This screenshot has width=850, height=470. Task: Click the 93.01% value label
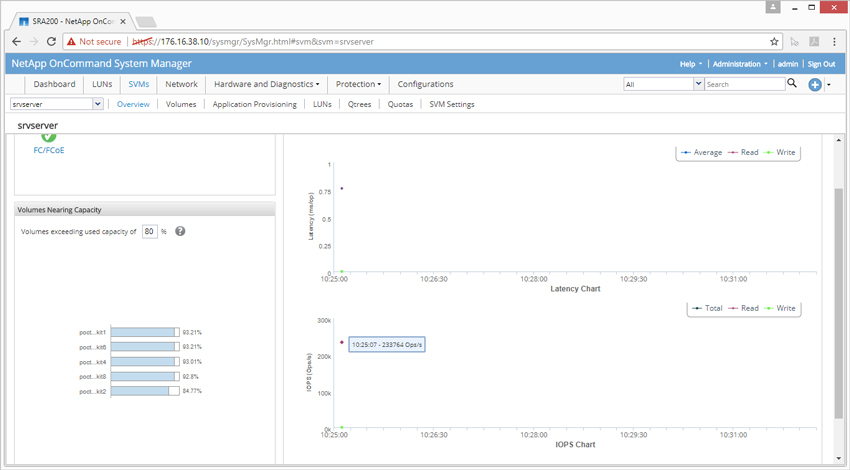(192, 362)
